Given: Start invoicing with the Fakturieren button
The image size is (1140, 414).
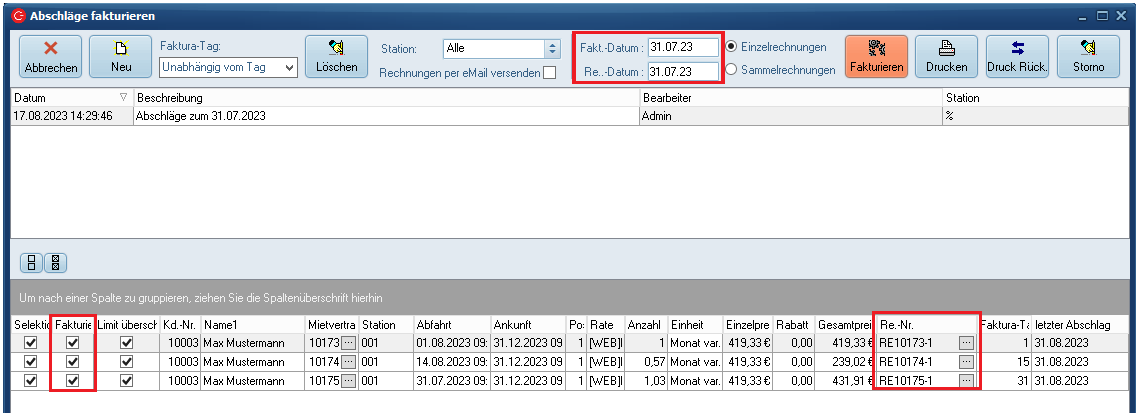Looking at the screenshot, I should [876, 57].
